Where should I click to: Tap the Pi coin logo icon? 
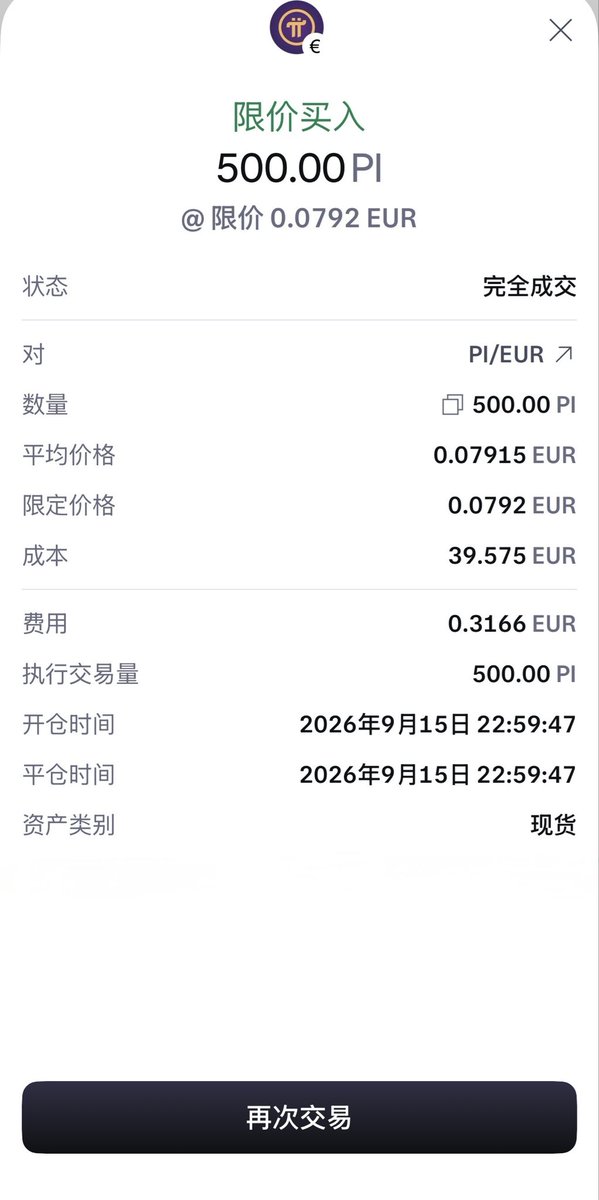(x=296, y=27)
